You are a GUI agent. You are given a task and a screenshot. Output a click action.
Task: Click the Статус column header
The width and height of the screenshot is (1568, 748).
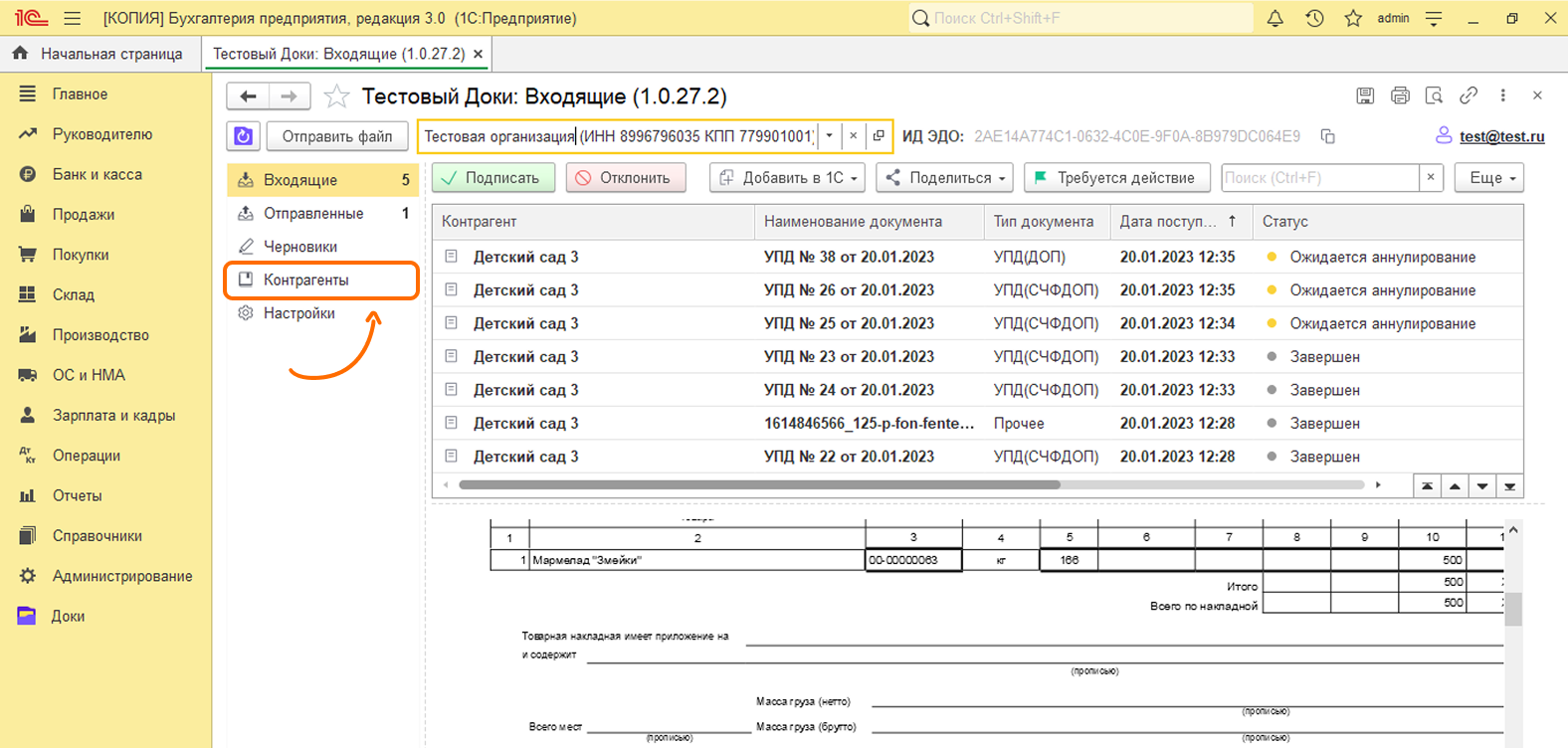(x=1388, y=222)
